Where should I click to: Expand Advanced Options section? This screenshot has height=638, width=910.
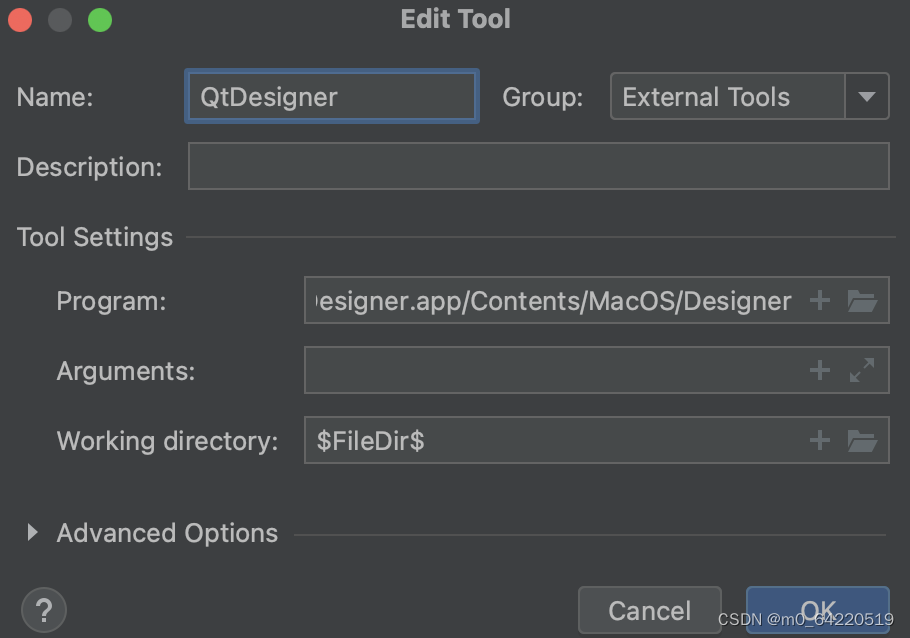[x=32, y=533]
